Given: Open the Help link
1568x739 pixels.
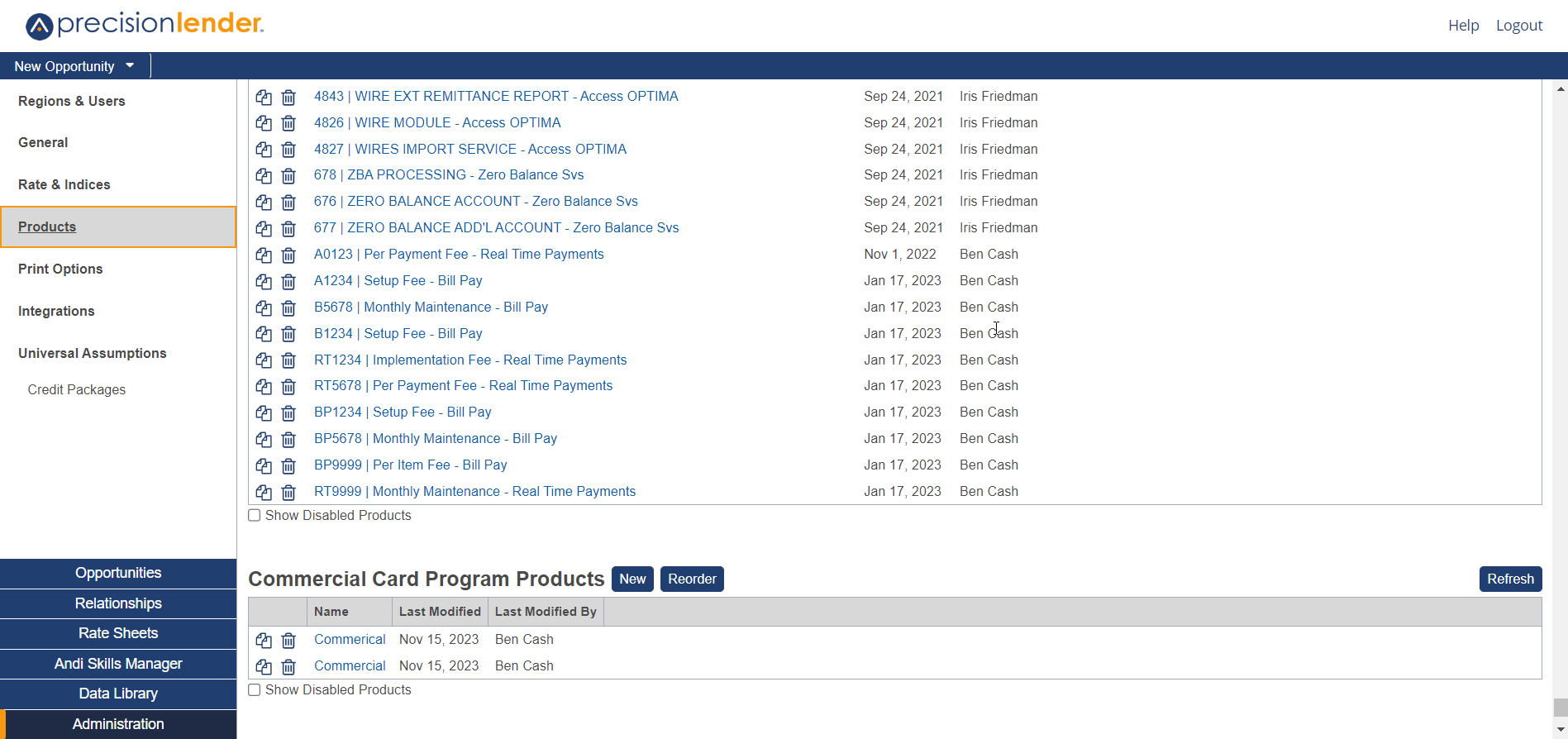Looking at the screenshot, I should tap(1463, 26).
